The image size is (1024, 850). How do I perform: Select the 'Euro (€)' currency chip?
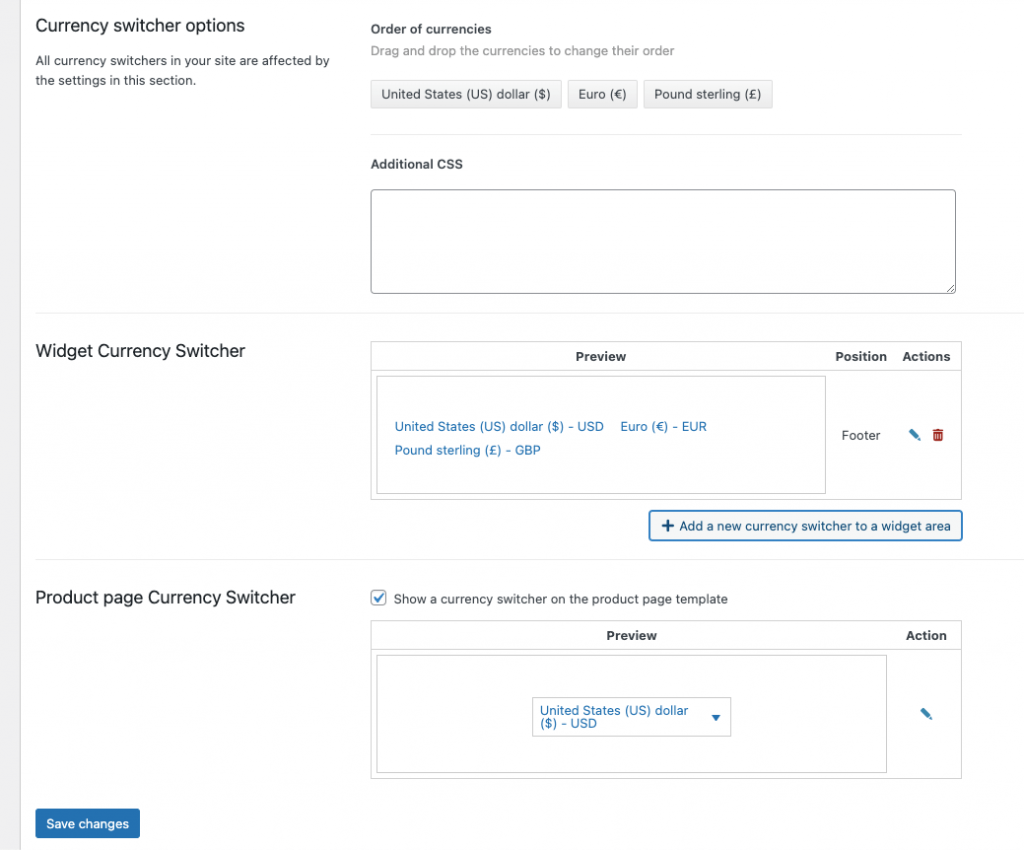(602, 94)
